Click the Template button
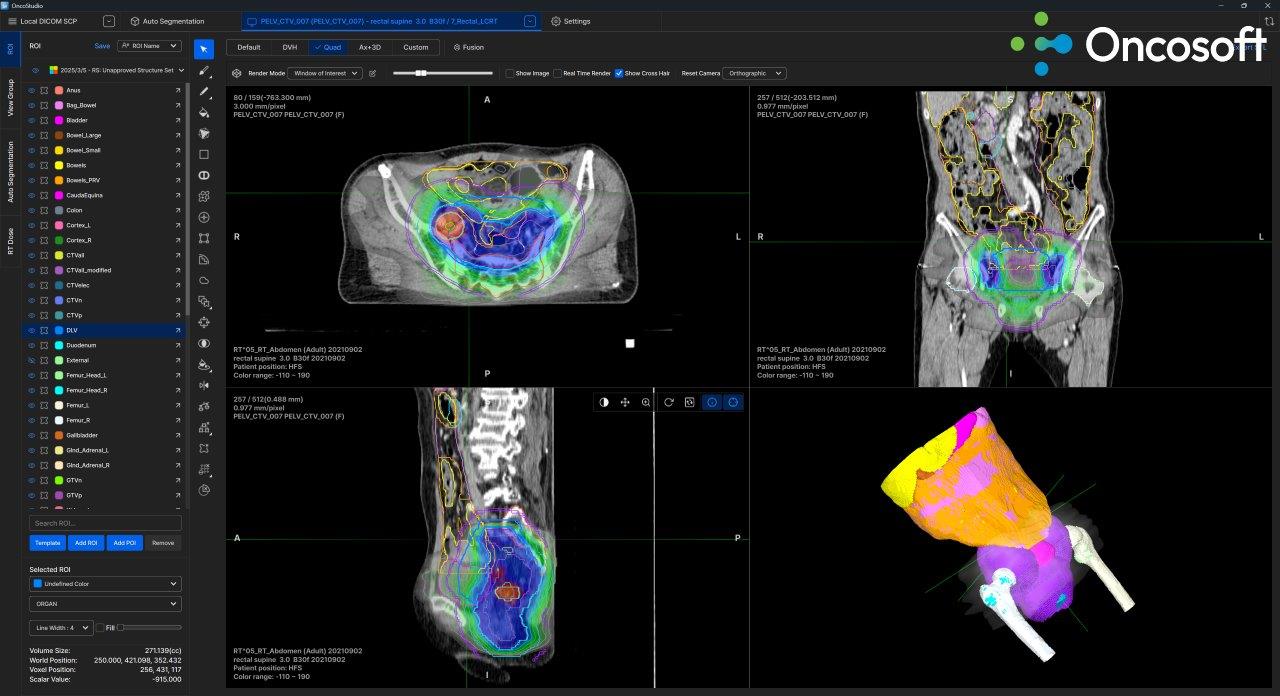Screen dimensions: 1280x696 pyautogui.click(x=47, y=543)
